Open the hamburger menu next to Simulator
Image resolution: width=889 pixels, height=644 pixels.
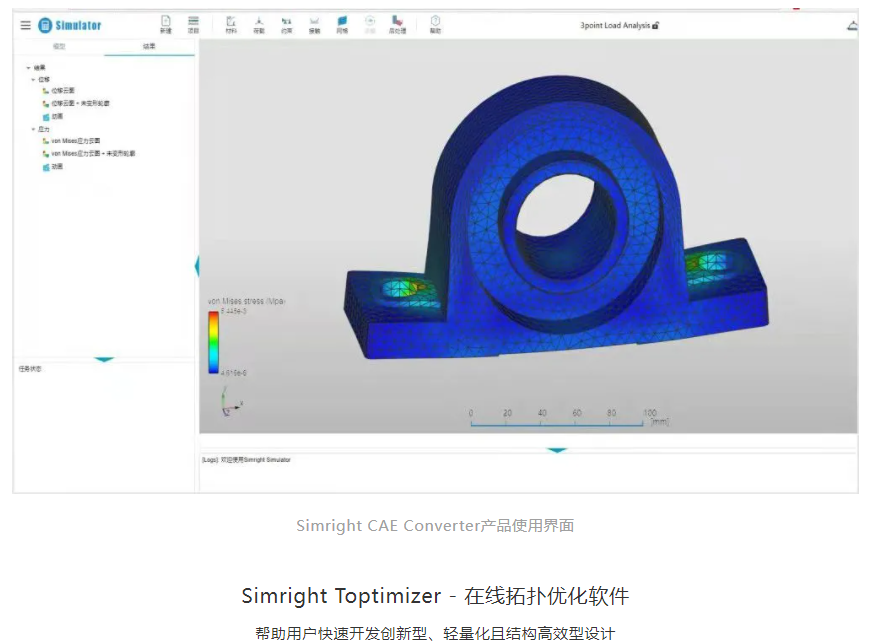tap(26, 26)
